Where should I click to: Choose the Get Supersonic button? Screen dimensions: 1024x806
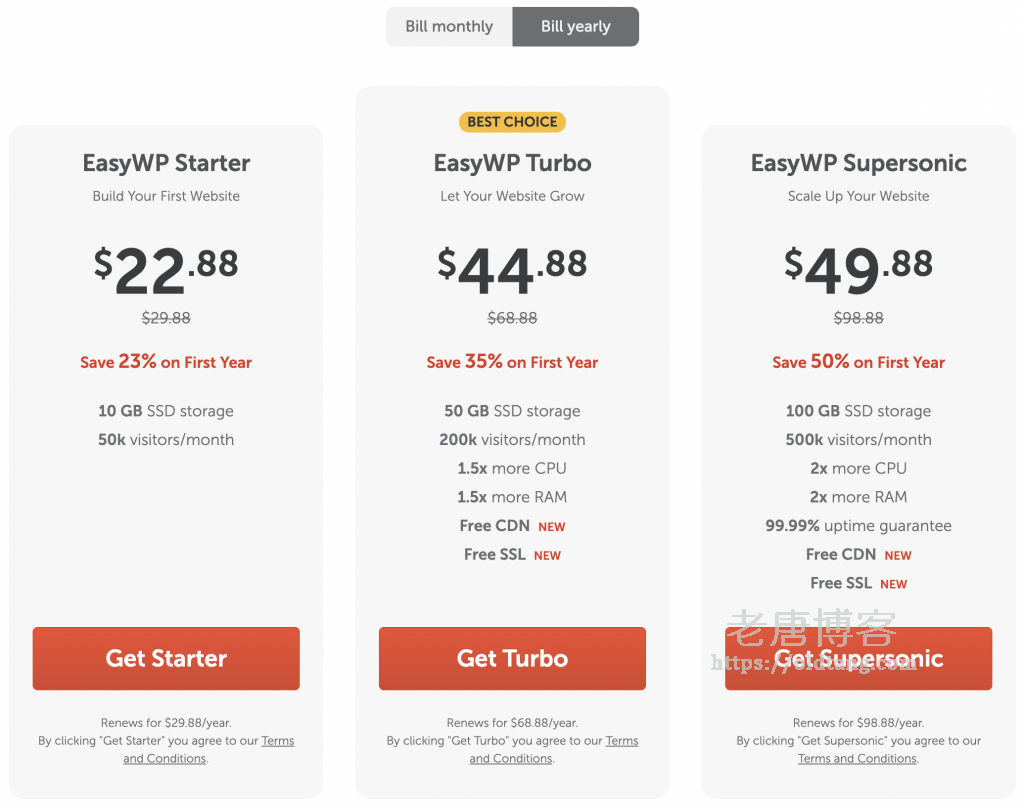(x=858, y=658)
